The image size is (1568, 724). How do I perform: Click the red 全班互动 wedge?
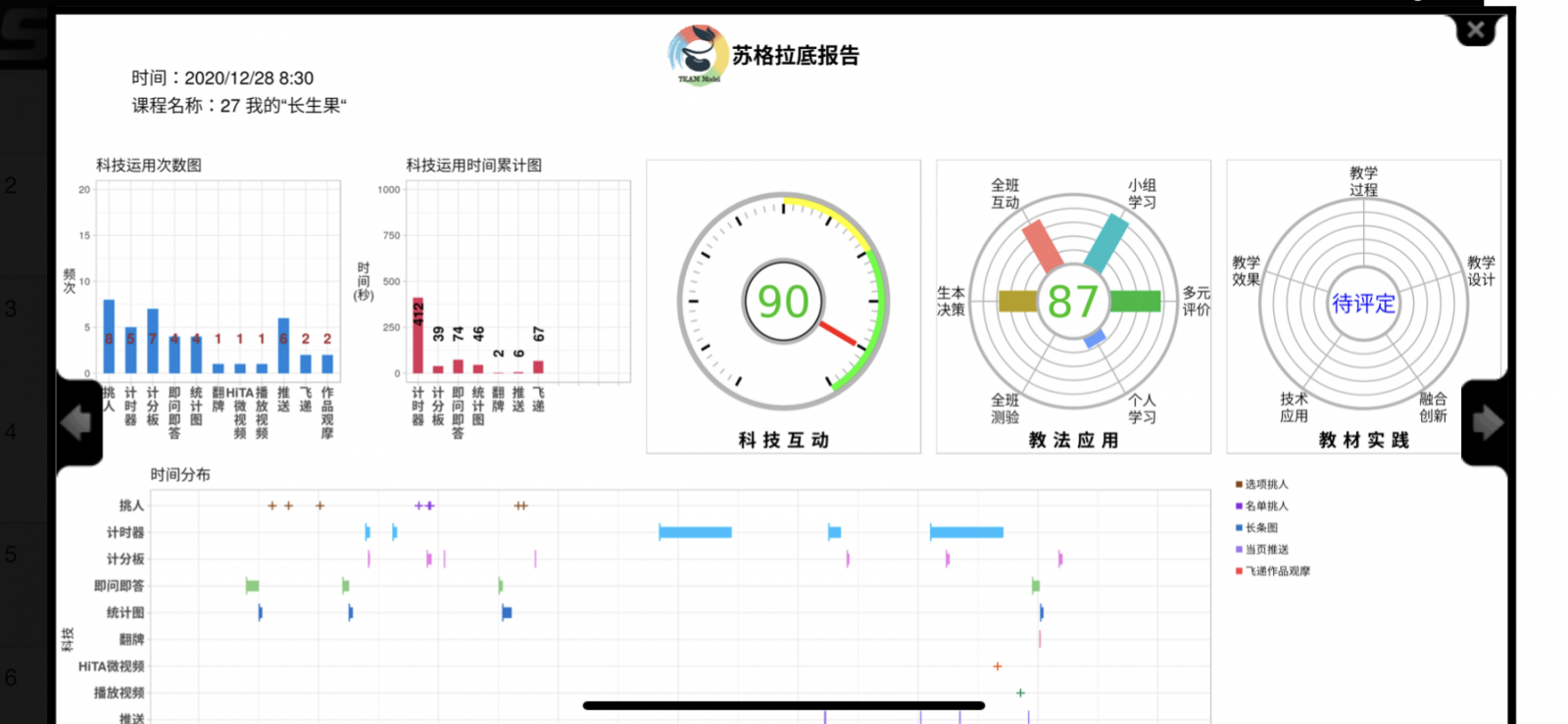1042,246
